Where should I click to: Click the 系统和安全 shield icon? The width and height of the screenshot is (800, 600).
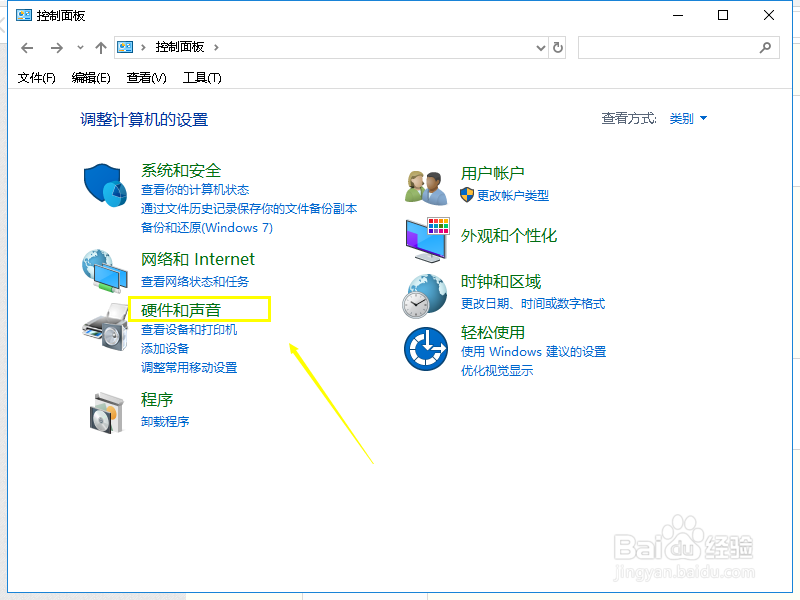(105, 185)
